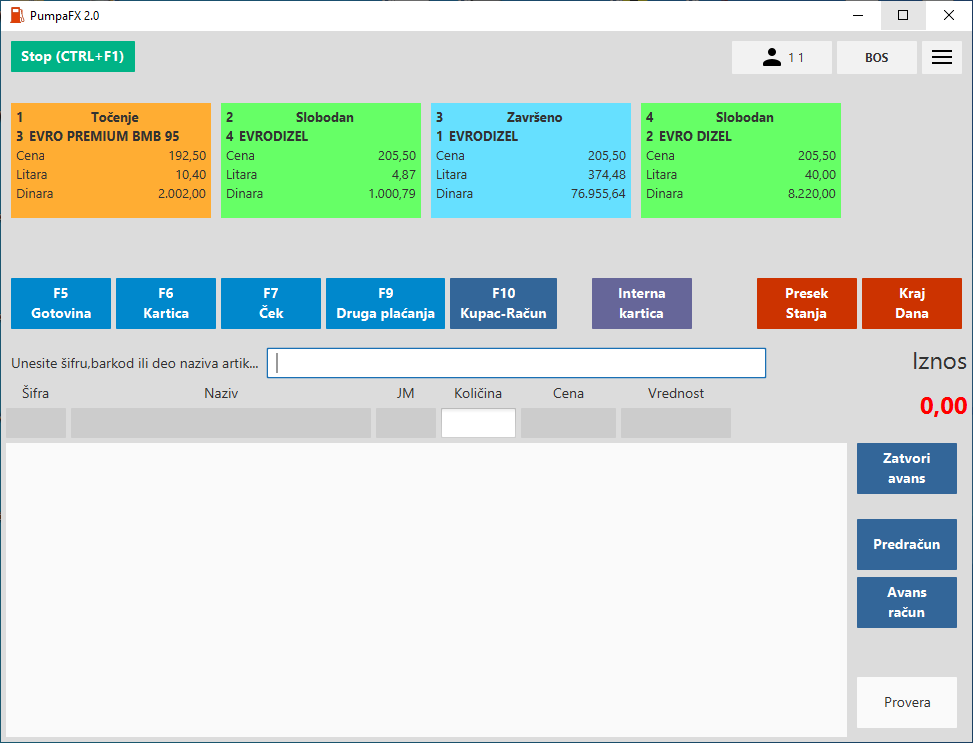973x743 pixels.
Task: Select pump 3 Završeno tile
Action: coord(531,160)
